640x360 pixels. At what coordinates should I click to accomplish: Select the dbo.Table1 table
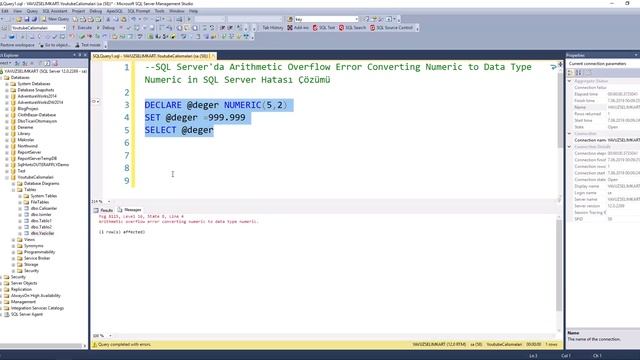(41, 221)
